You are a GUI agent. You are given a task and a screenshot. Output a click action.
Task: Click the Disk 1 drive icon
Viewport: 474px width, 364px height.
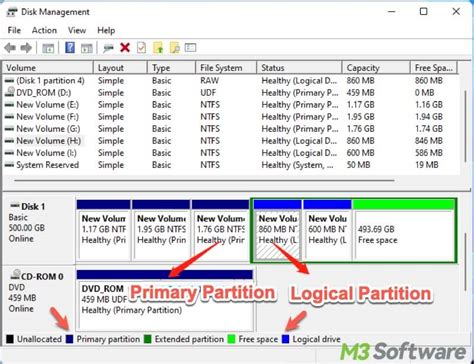pos(15,205)
